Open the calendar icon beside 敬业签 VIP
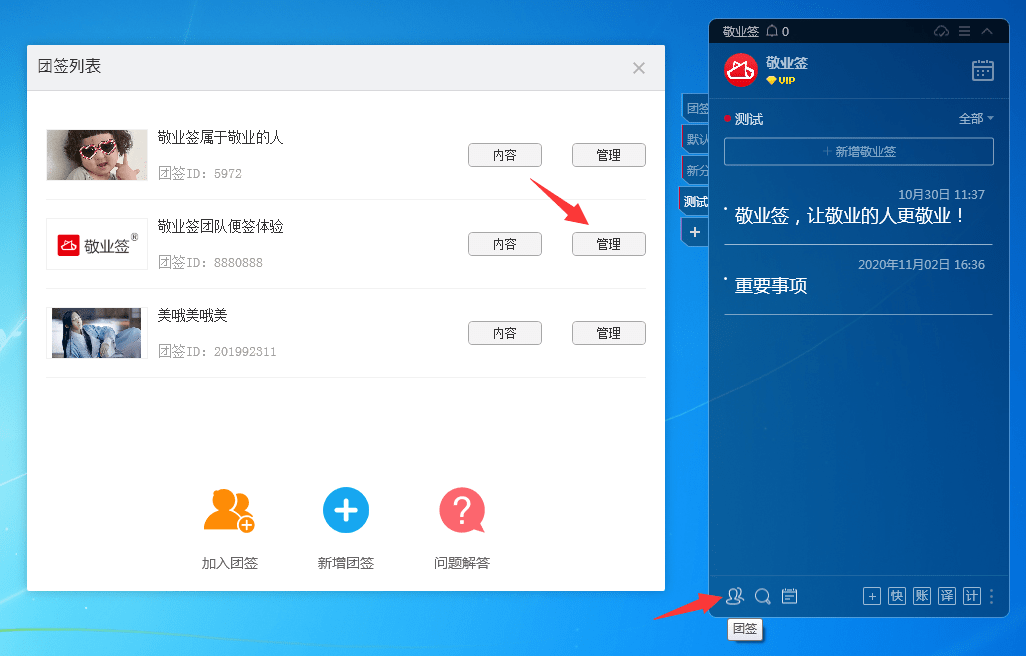 pyautogui.click(x=982, y=71)
